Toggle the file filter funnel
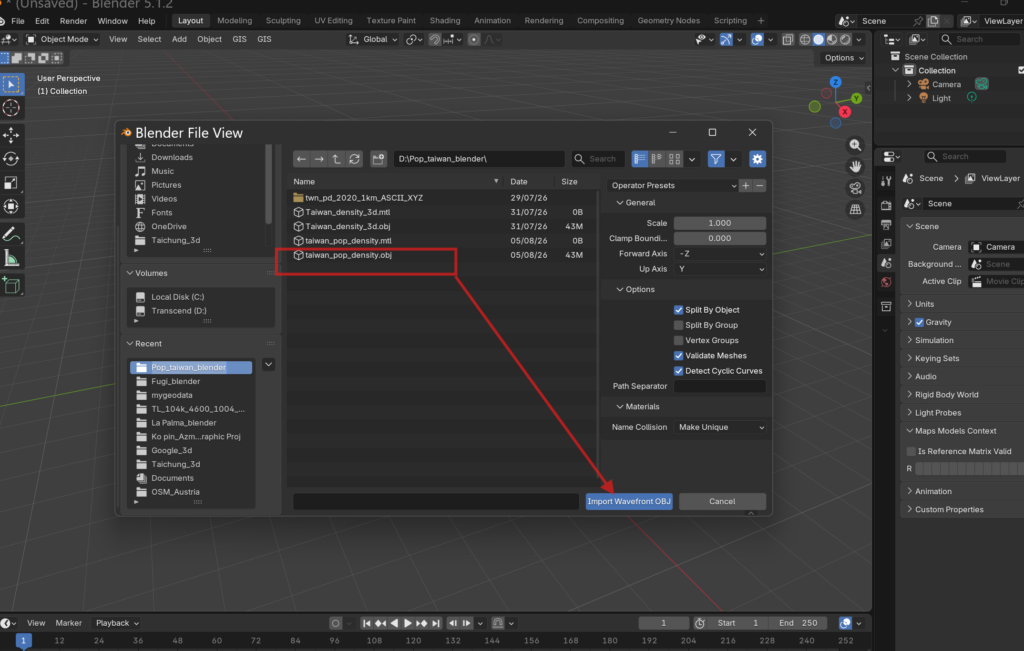 716,159
